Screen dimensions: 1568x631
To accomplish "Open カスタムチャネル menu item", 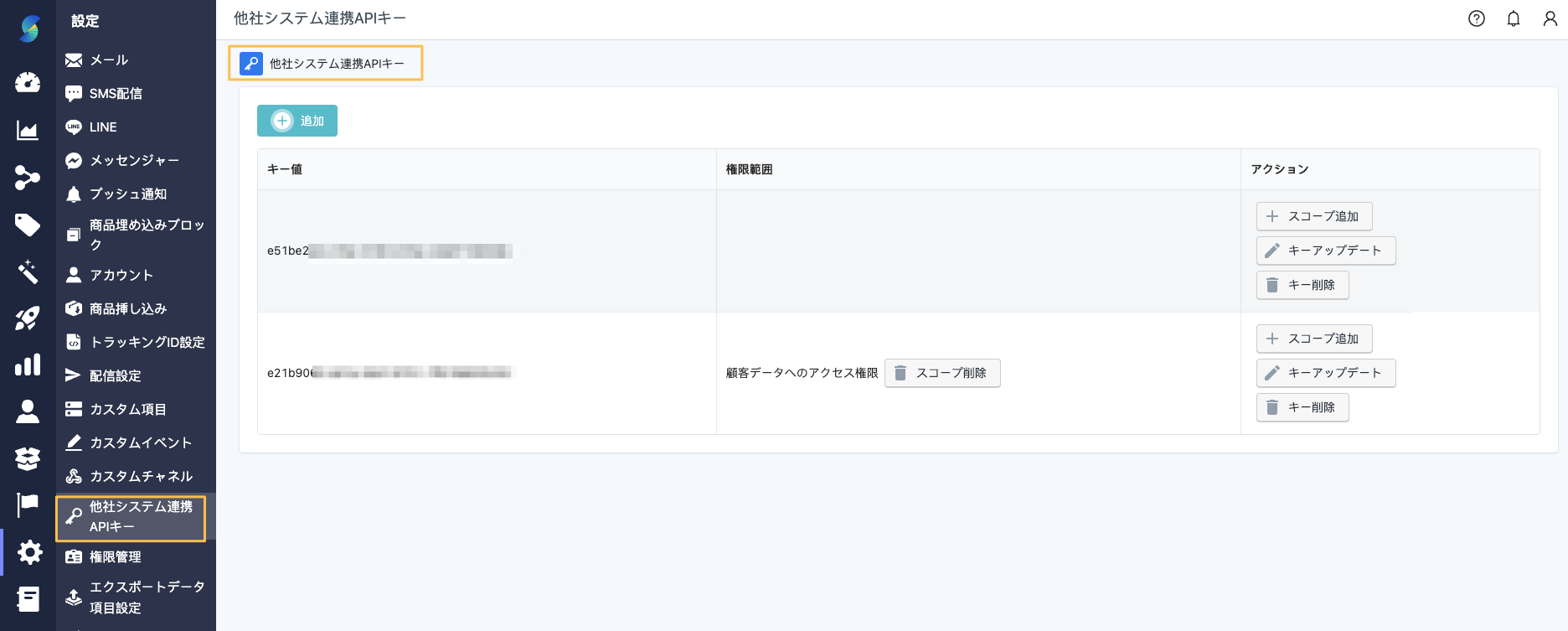I will [136, 476].
